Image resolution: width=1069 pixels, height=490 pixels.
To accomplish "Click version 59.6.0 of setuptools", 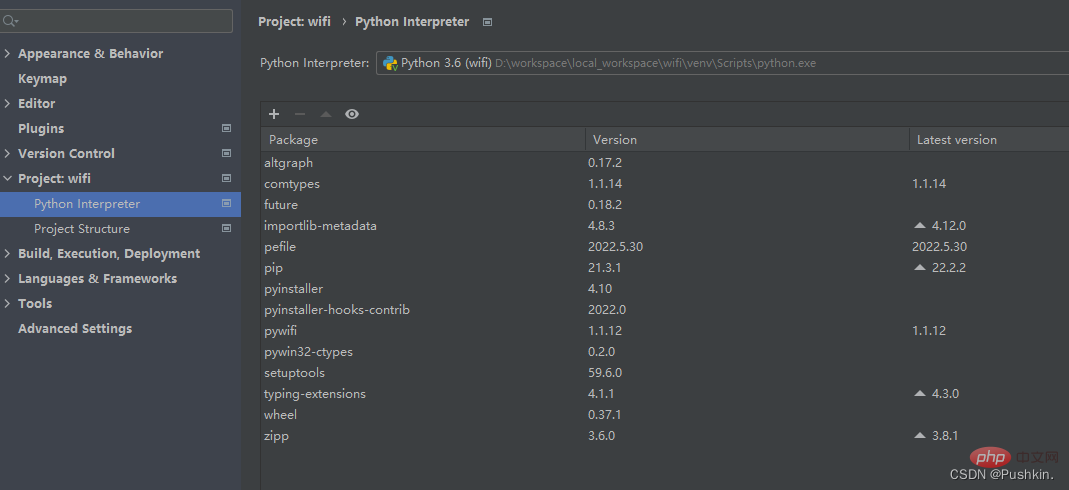I will (605, 373).
